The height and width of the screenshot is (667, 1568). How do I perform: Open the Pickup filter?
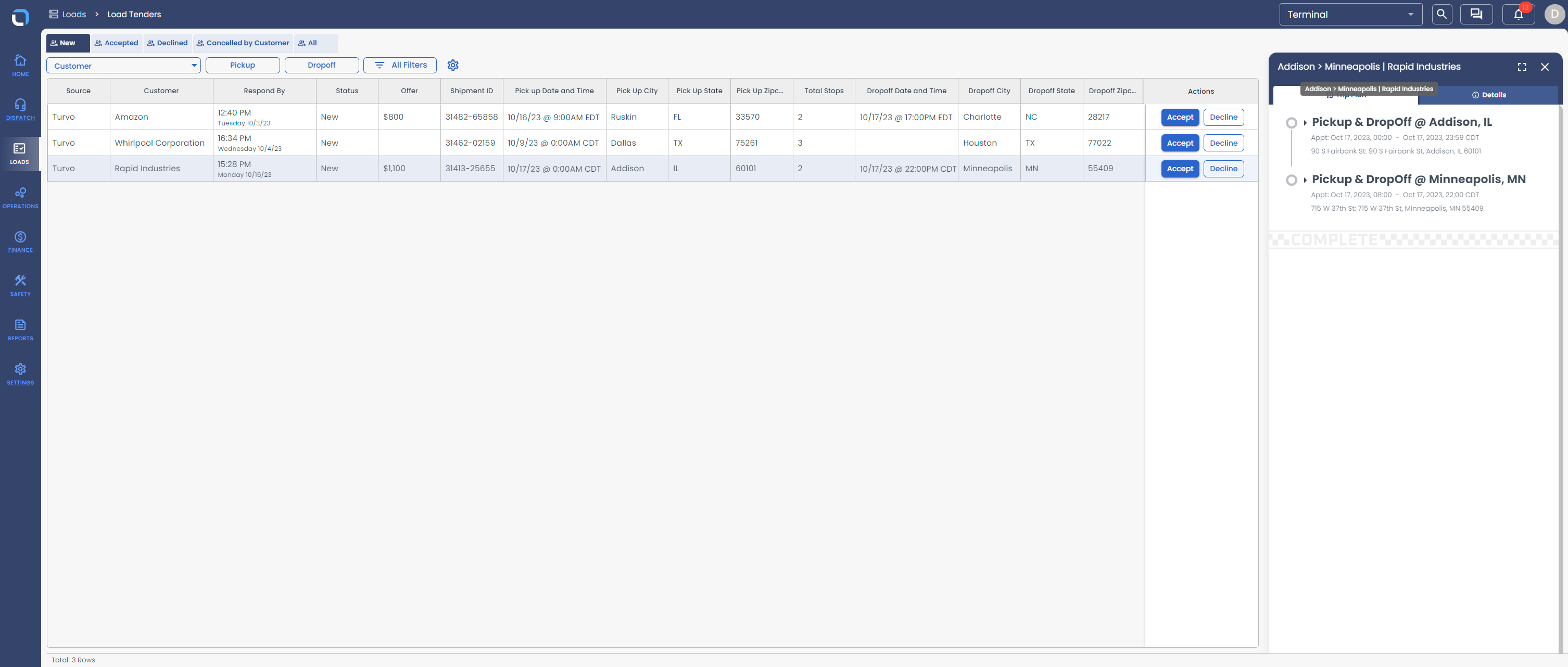click(242, 65)
